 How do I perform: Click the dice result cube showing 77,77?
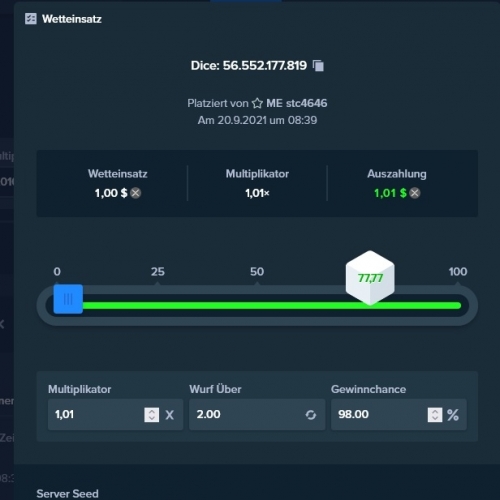click(370, 278)
